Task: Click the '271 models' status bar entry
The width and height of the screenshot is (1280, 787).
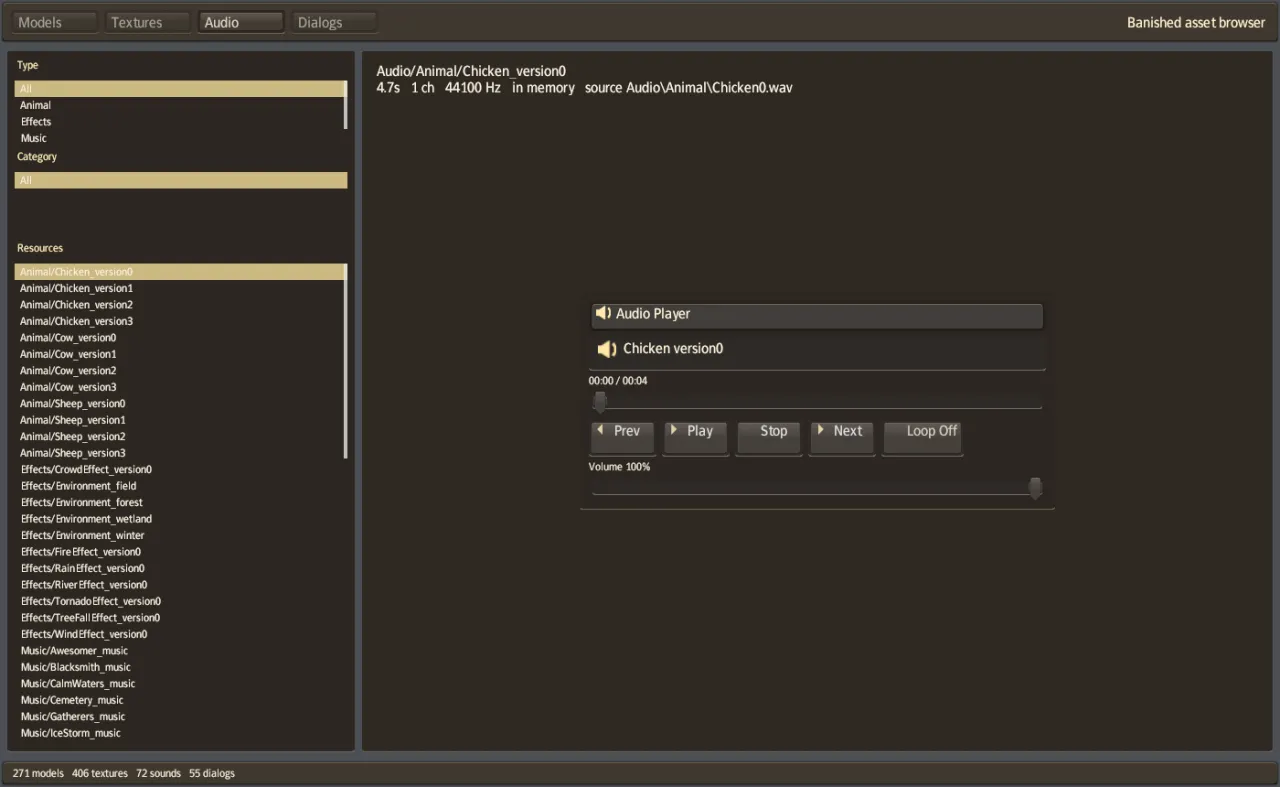Action: point(38,773)
